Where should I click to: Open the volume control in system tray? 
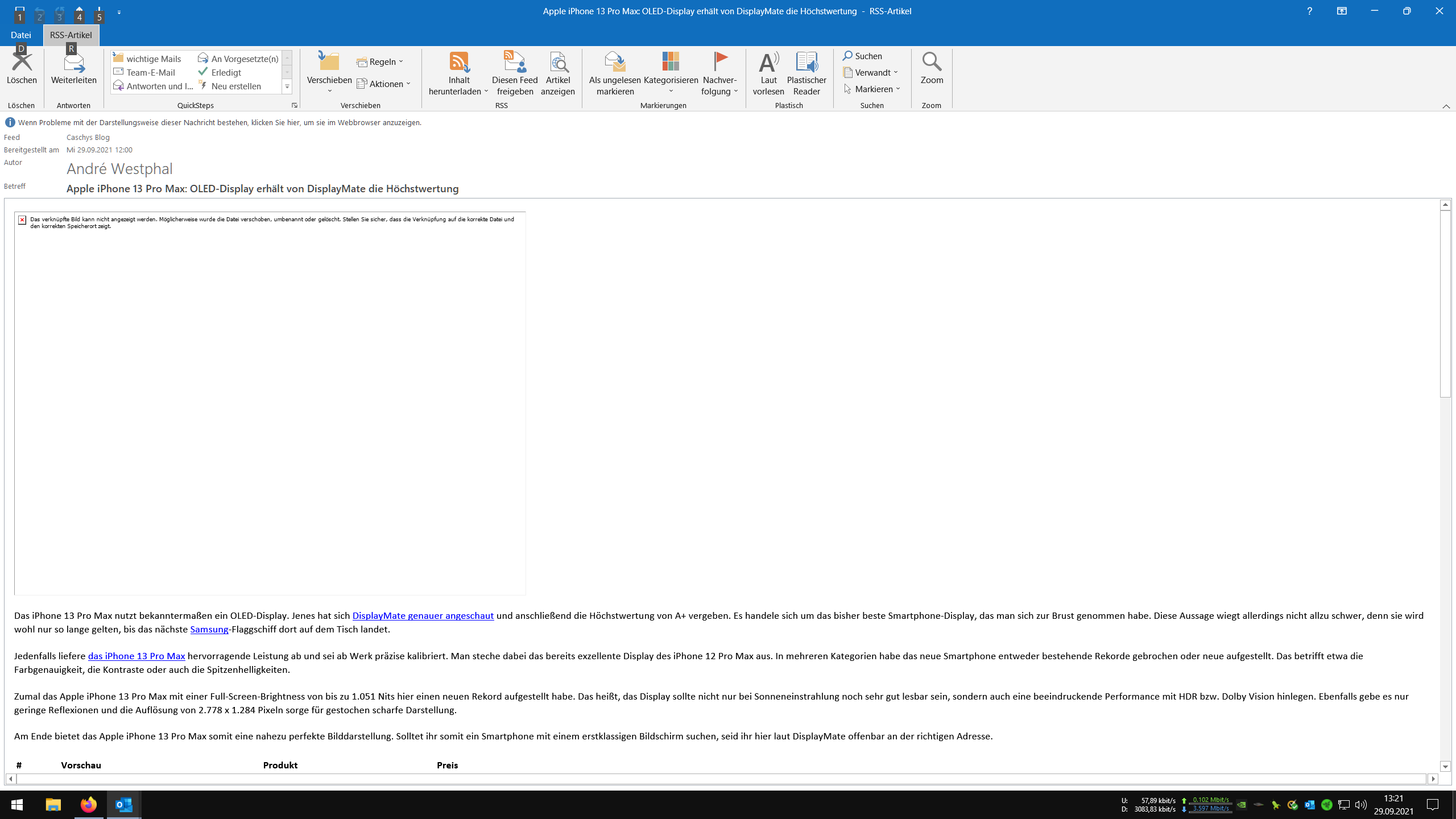(x=1361, y=805)
